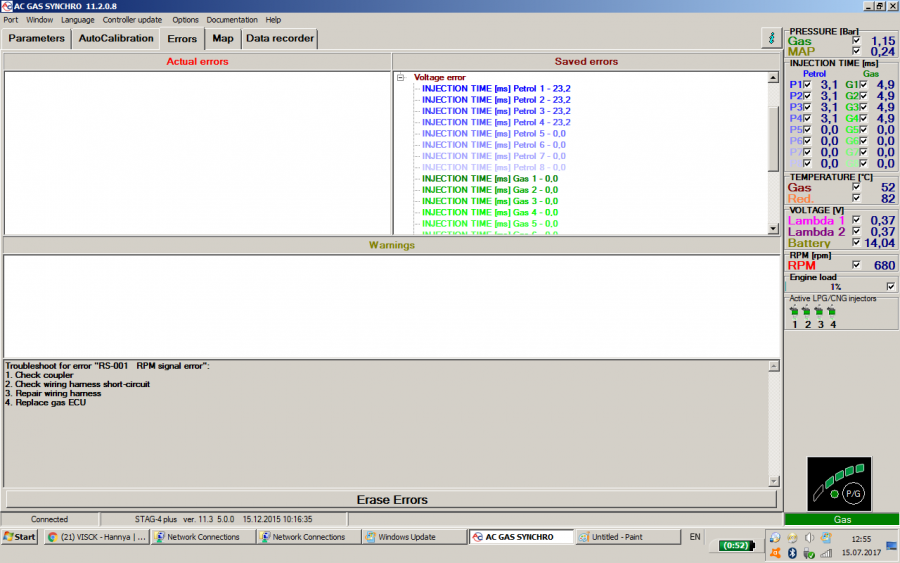This screenshot has height=563, width=900.
Task: Collapse the Voltage error tree node
Action: (400, 77)
